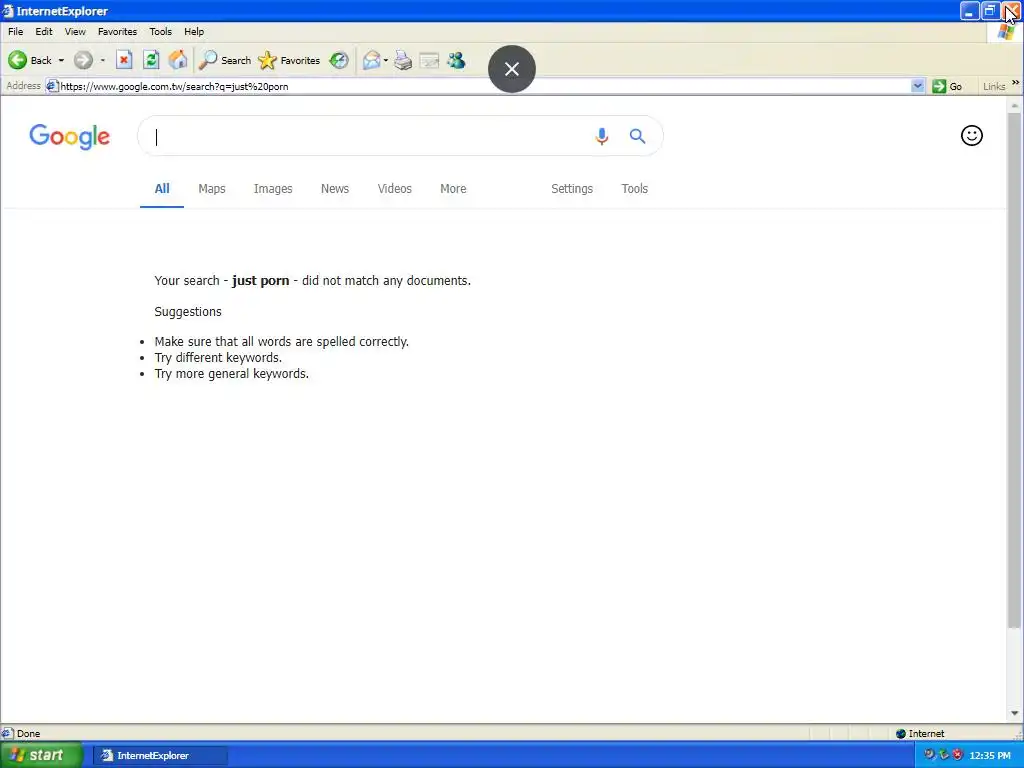Open the Windows start menu

(41, 755)
